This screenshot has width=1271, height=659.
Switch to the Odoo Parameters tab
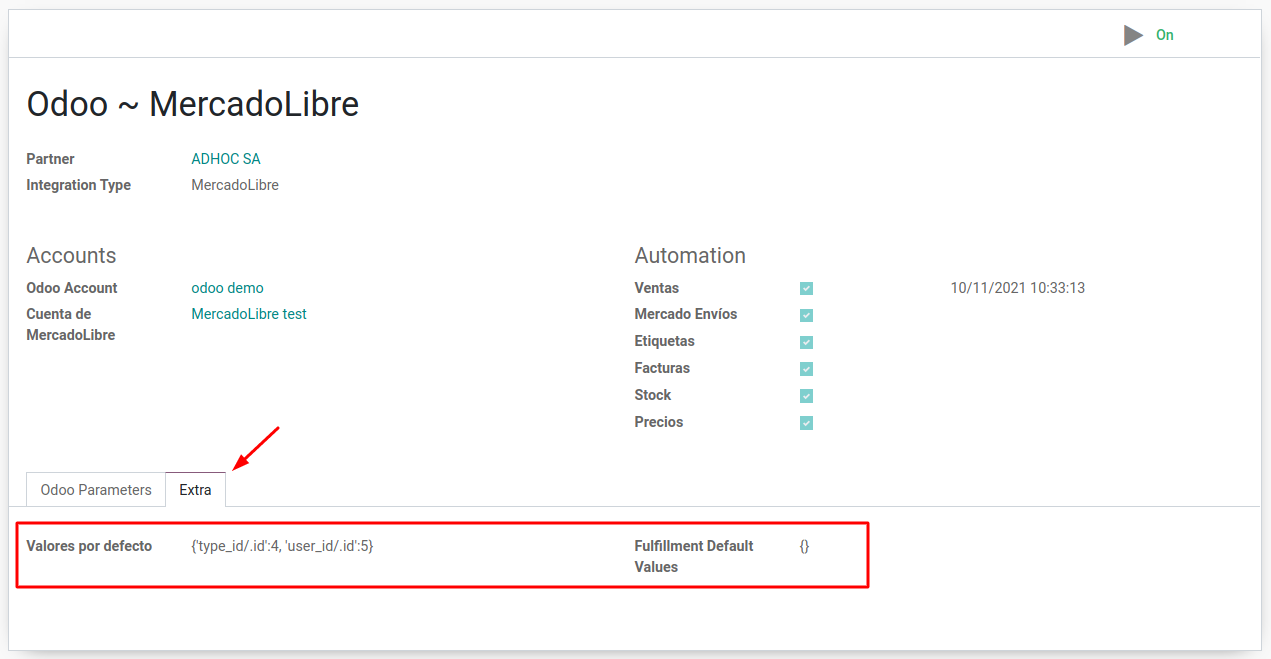click(x=96, y=490)
